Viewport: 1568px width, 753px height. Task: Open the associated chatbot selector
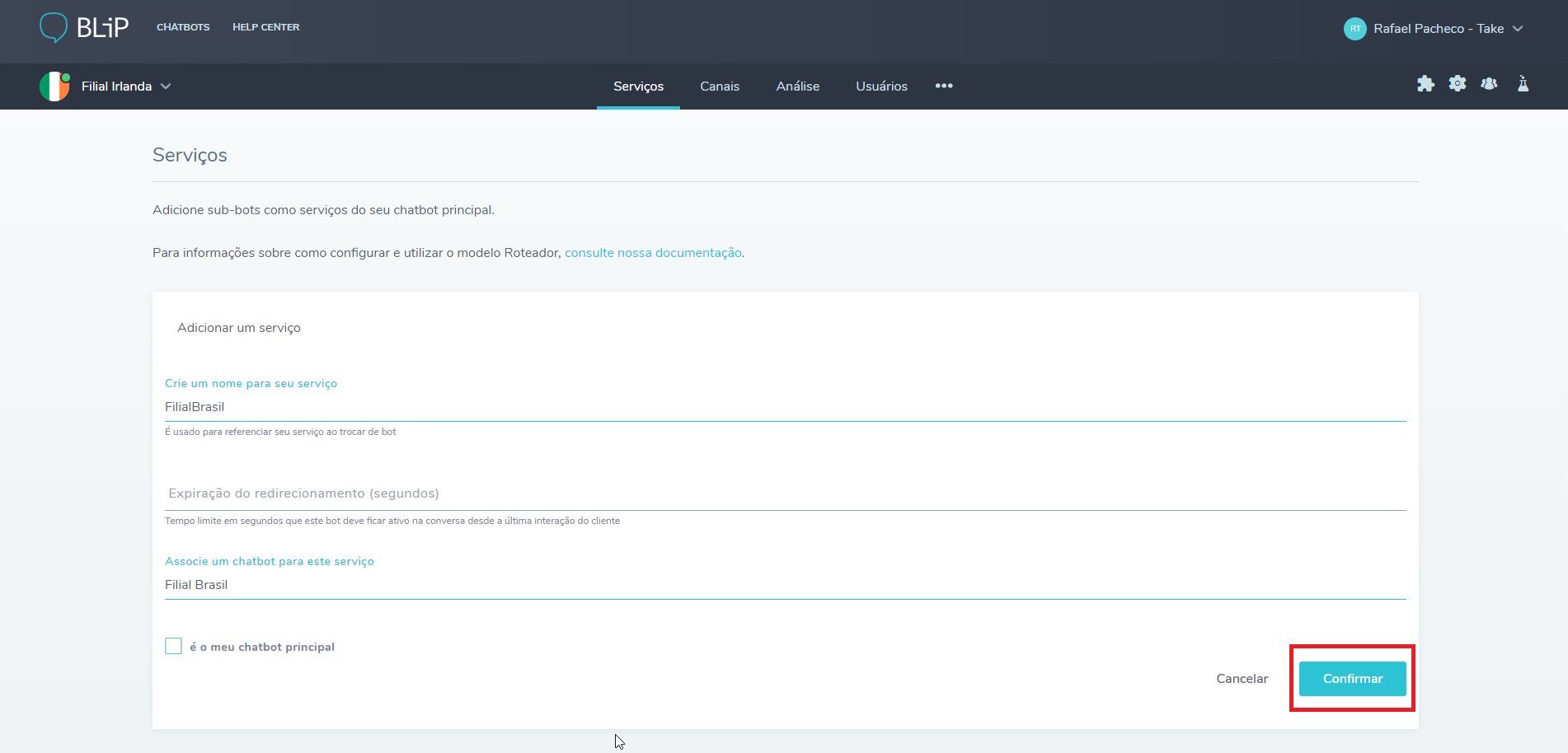coord(785,585)
